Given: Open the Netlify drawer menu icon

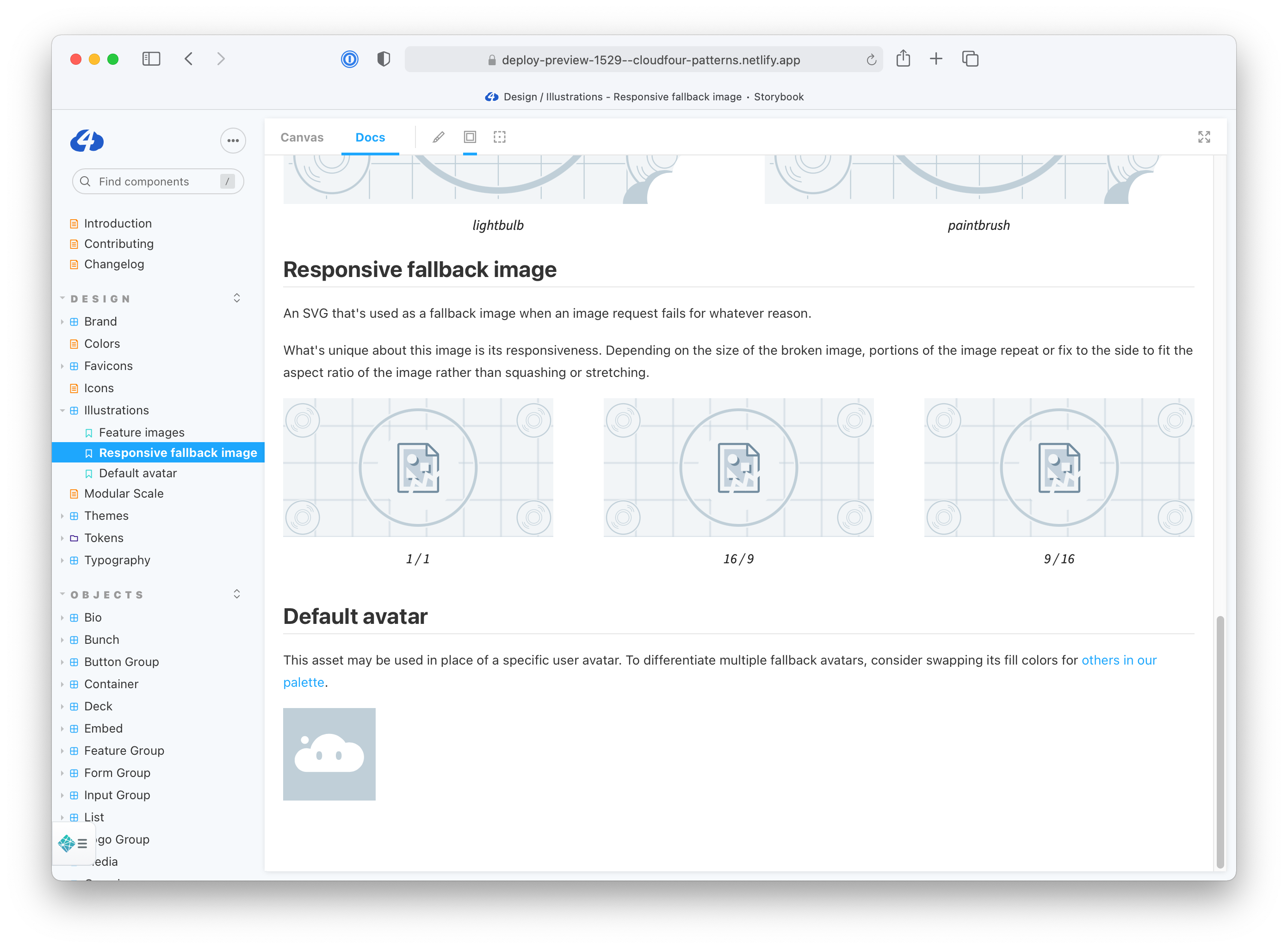Looking at the screenshot, I should [74, 843].
